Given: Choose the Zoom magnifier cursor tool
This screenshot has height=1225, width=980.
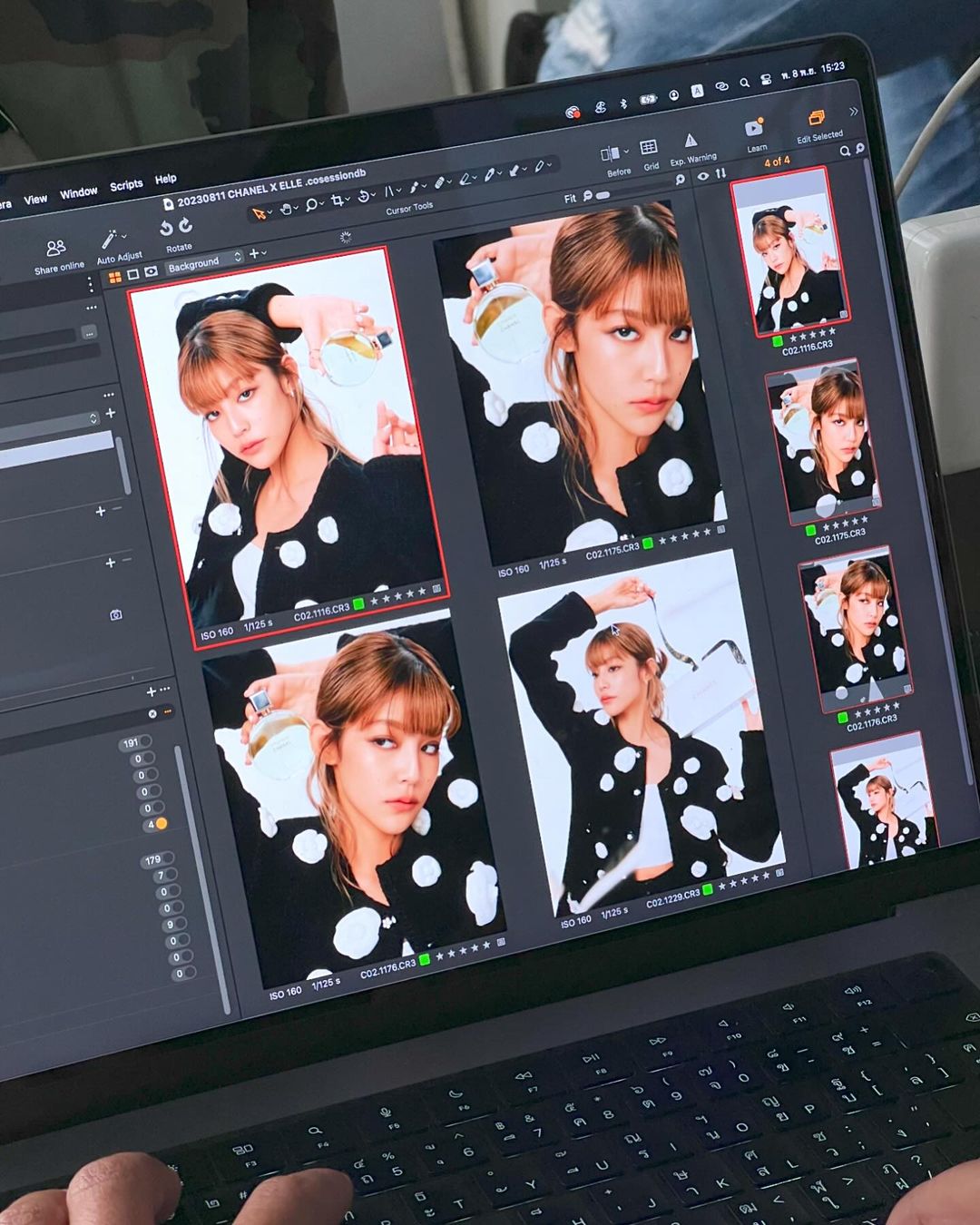Looking at the screenshot, I should (311, 206).
